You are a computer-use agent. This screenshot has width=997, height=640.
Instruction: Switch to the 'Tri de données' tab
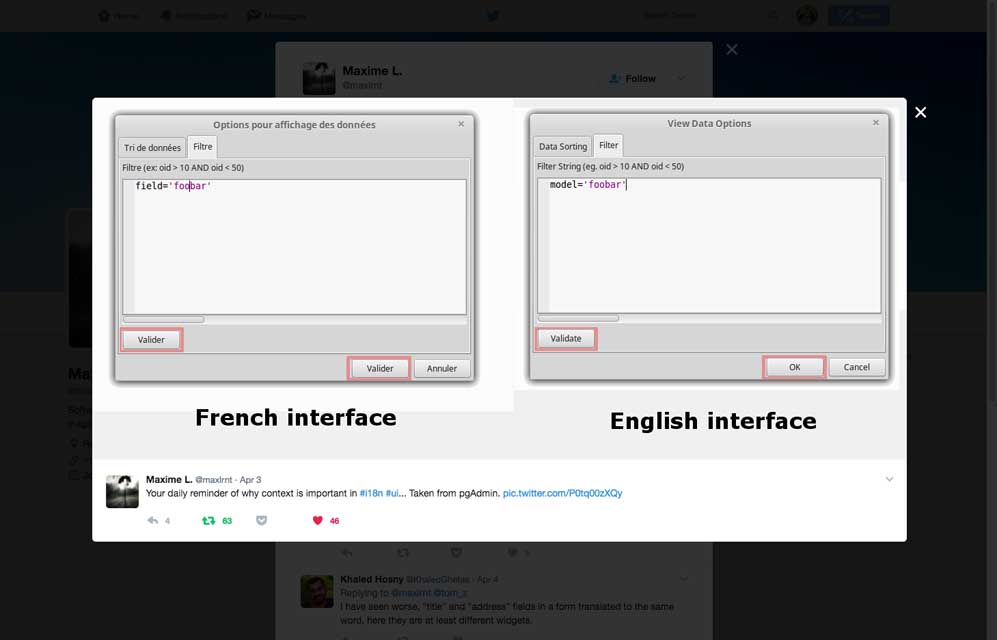pyautogui.click(x=152, y=148)
